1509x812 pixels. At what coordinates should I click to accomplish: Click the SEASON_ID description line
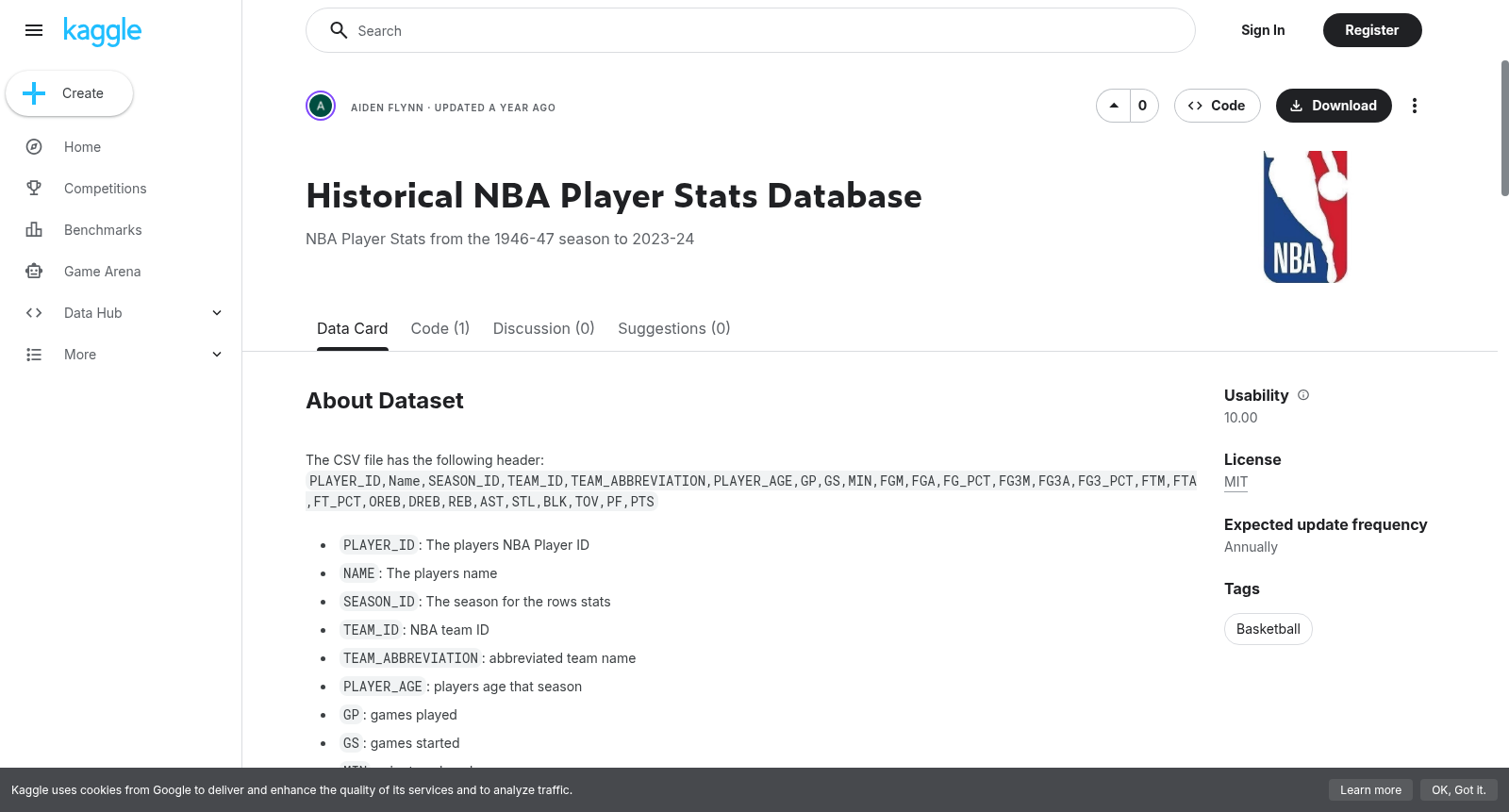[476, 602]
